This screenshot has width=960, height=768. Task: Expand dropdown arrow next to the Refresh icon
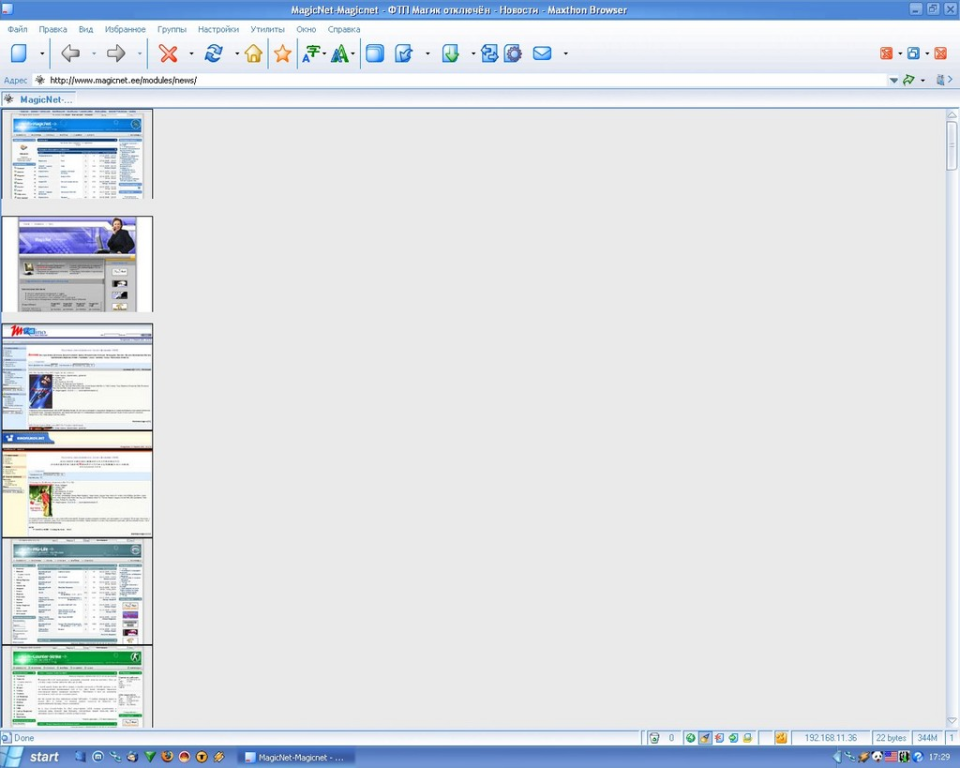click(237, 54)
